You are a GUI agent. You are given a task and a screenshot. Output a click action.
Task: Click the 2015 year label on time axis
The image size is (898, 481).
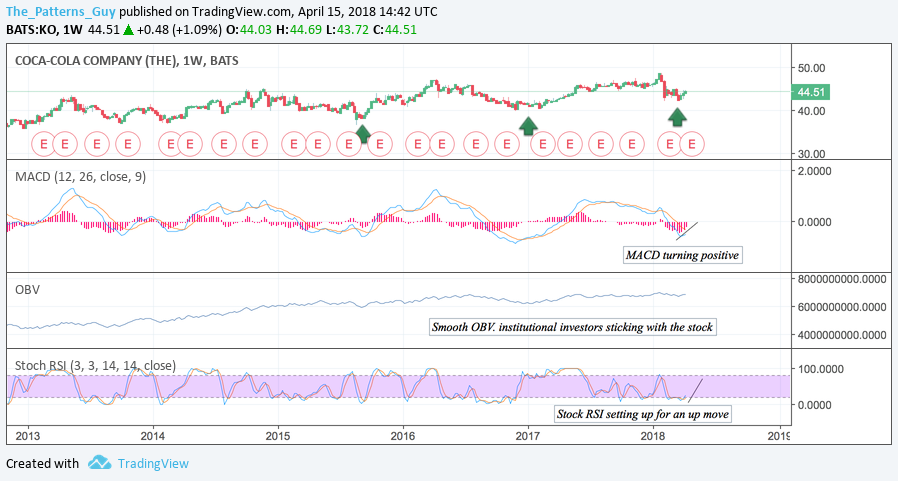point(278,436)
